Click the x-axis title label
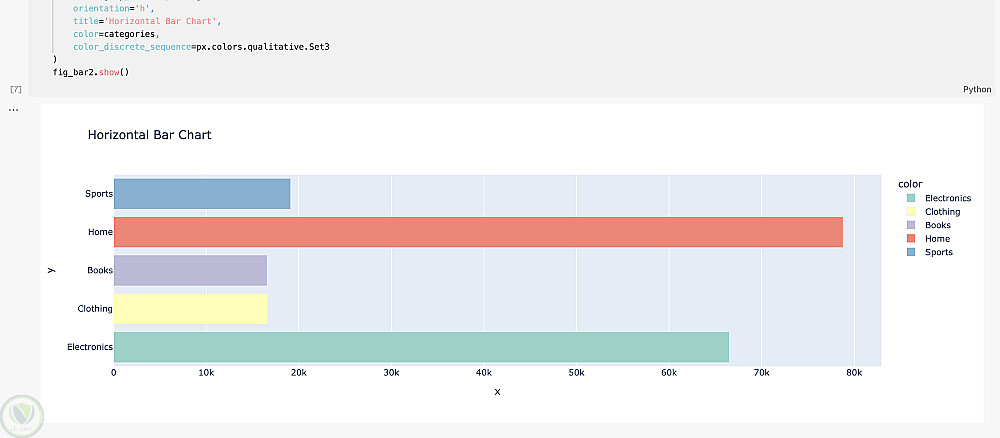This screenshot has height=438, width=1000. point(497,391)
